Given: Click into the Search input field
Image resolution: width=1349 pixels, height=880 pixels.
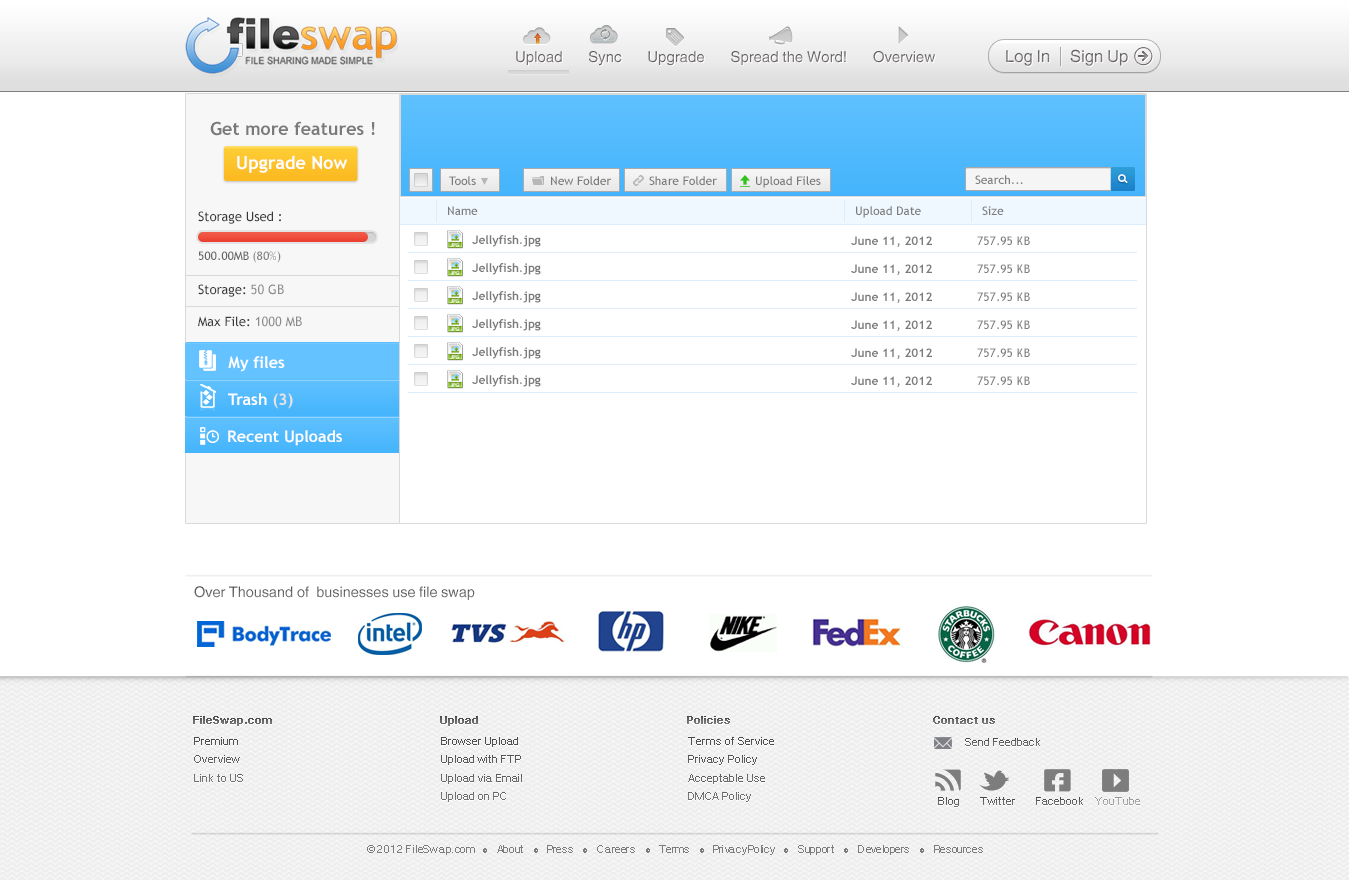Looking at the screenshot, I should tap(1037, 180).
